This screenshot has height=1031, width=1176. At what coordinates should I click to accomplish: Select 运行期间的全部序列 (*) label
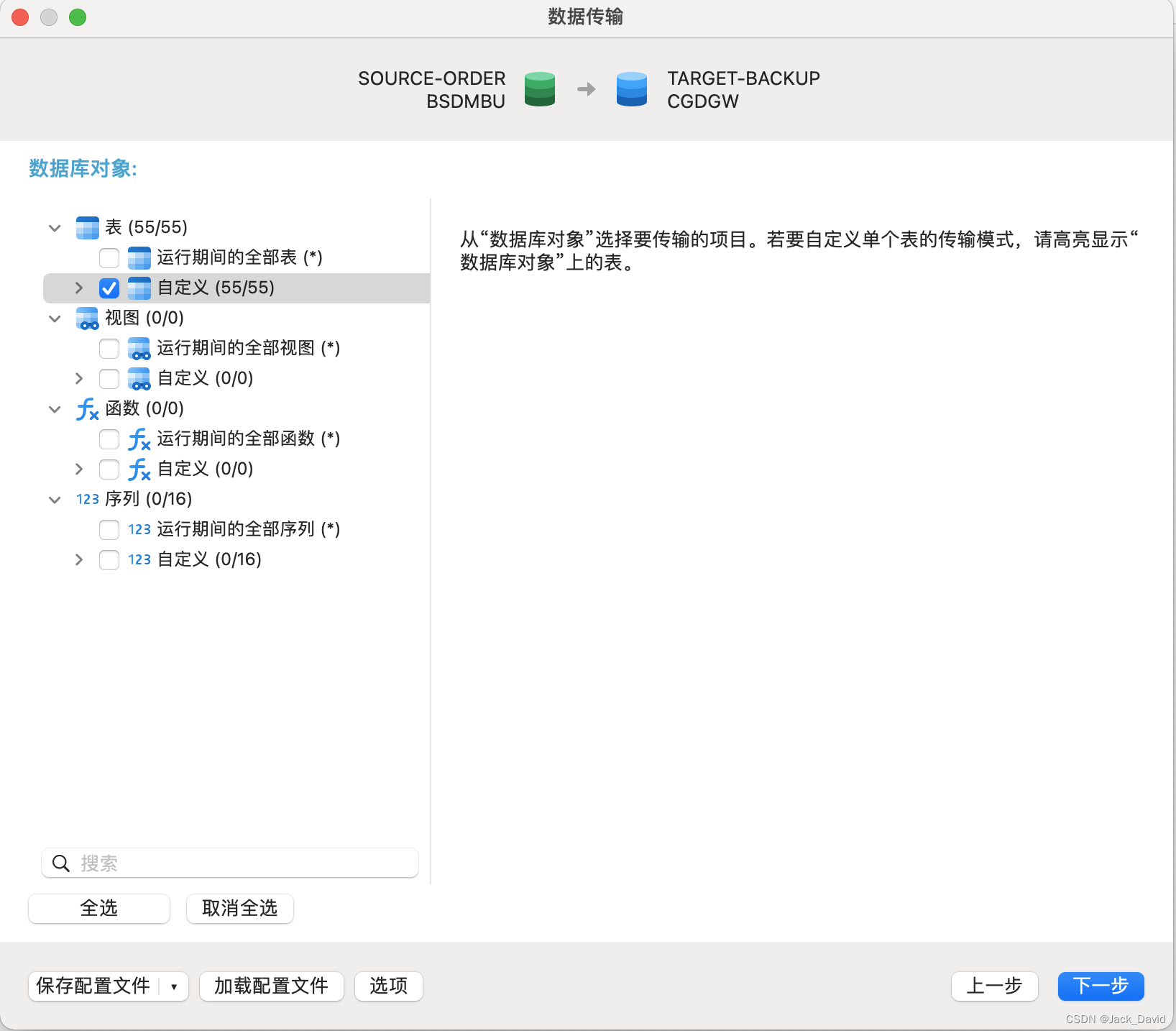[x=249, y=529]
